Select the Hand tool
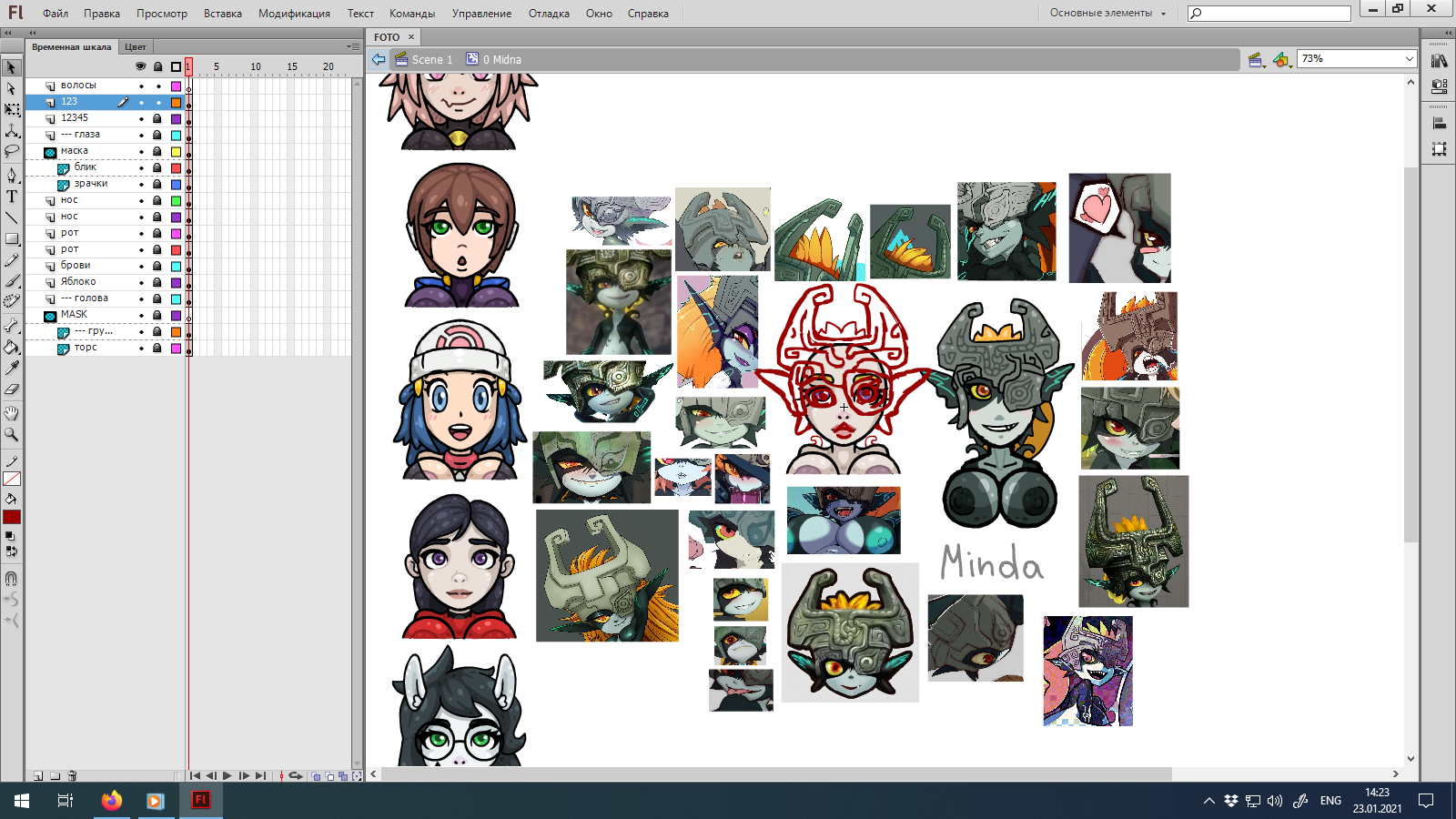Image resolution: width=1456 pixels, height=819 pixels. coord(11,413)
